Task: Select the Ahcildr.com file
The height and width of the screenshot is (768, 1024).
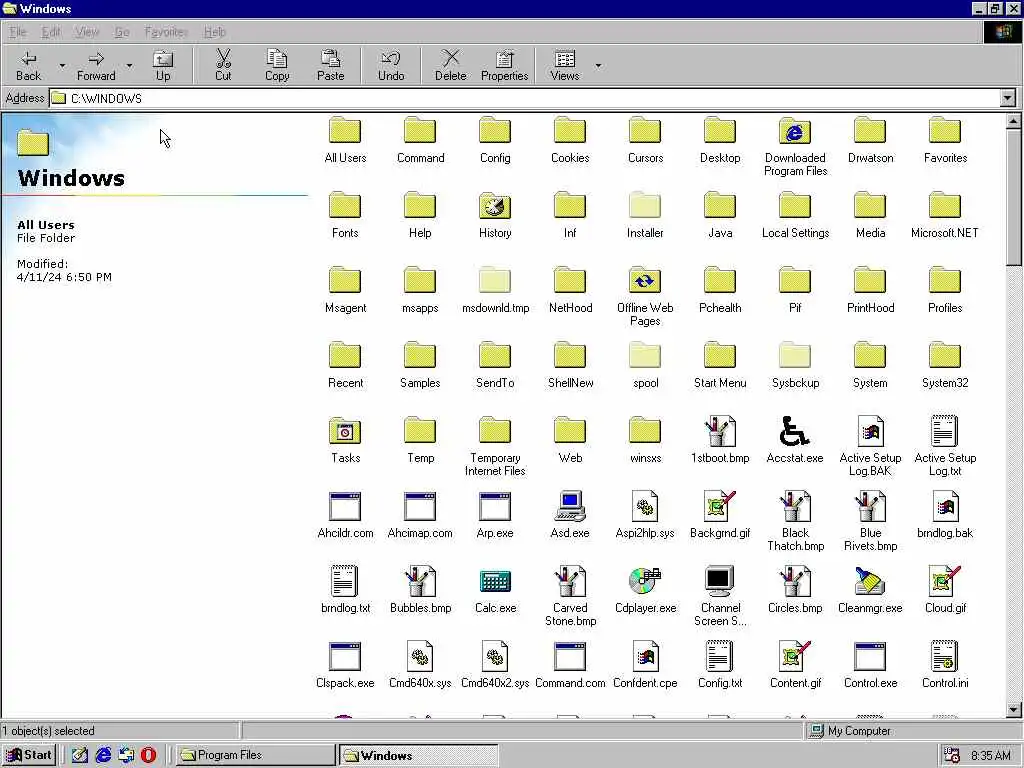Action: tap(345, 515)
